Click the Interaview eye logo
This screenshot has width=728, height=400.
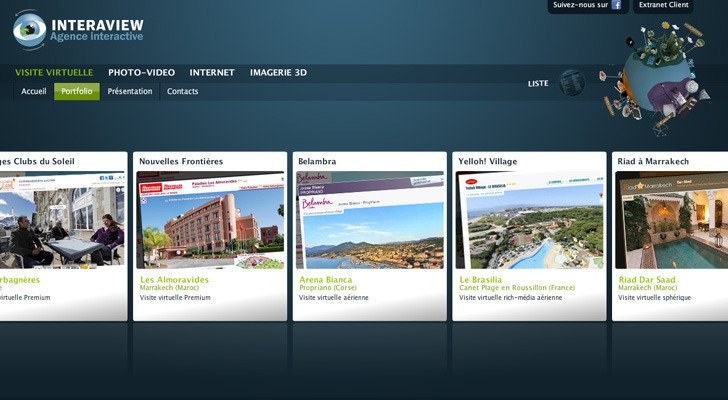pyautogui.click(x=29, y=28)
